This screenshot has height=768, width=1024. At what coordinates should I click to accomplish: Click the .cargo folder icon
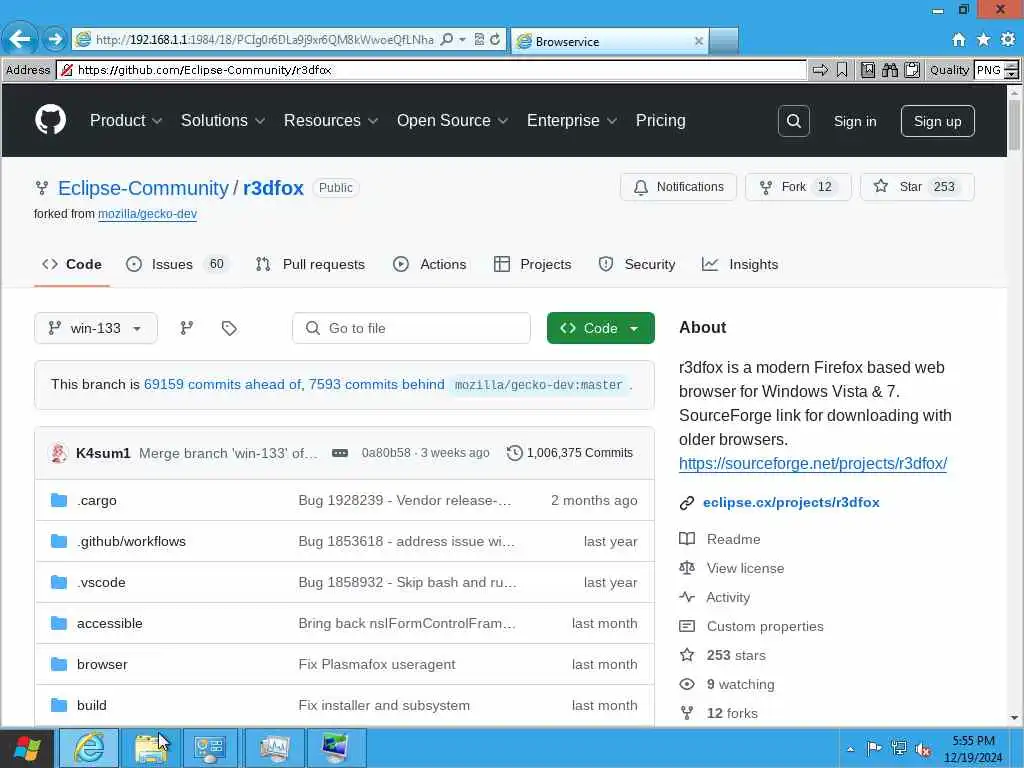59,500
